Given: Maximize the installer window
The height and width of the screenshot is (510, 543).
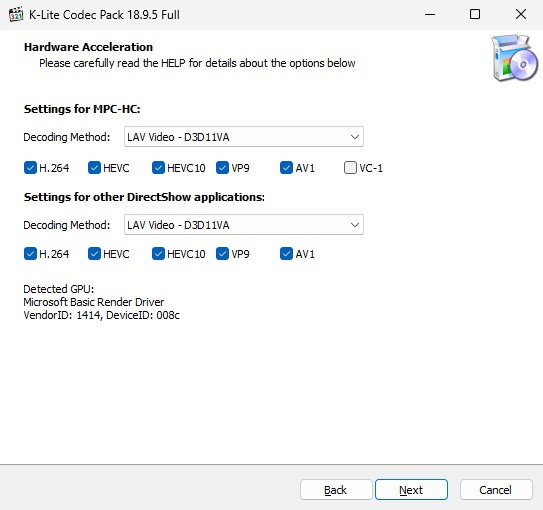Looking at the screenshot, I should pos(475,14).
